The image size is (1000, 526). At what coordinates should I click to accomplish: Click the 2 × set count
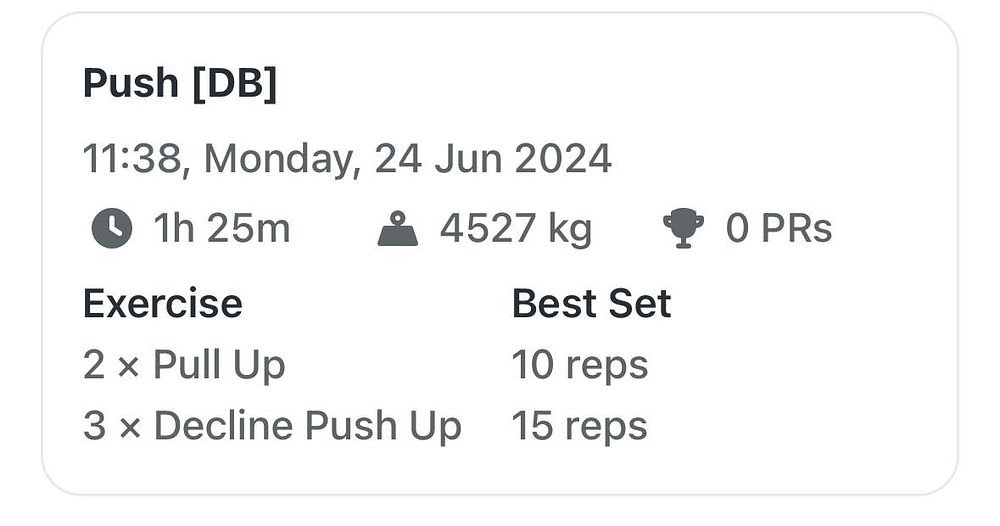coord(111,365)
